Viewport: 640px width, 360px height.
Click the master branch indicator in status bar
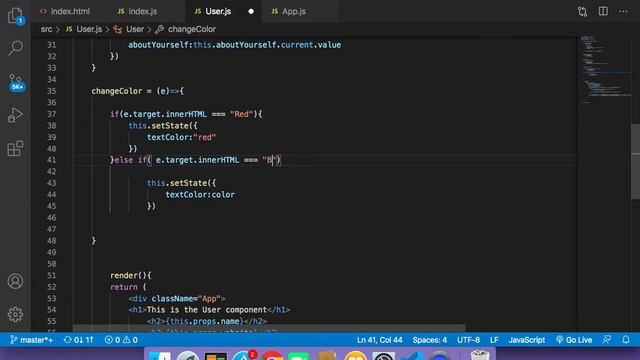pos(31,340)
